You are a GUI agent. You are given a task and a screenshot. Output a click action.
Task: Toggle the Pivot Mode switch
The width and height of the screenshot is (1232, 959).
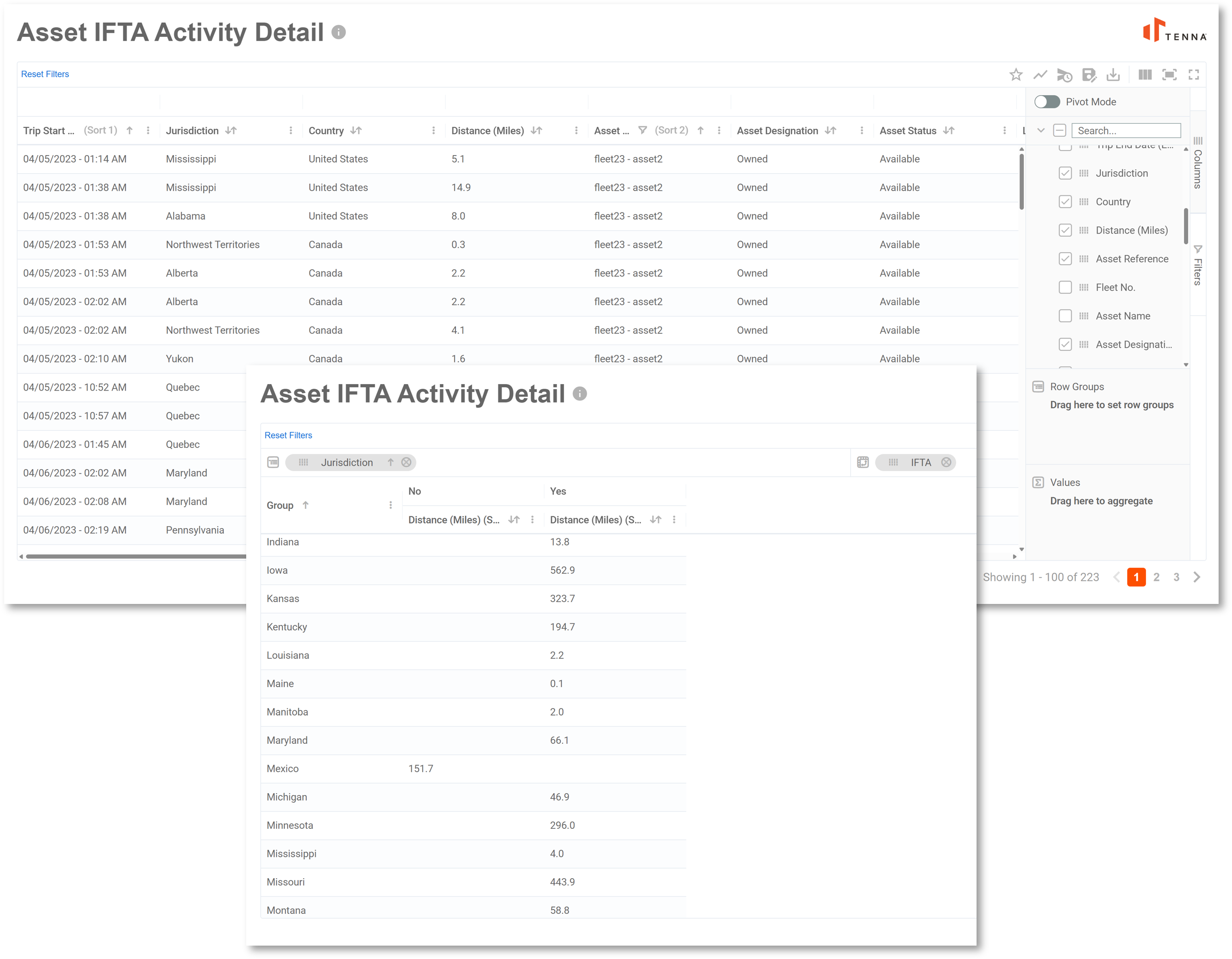(x=1047, y=102)
